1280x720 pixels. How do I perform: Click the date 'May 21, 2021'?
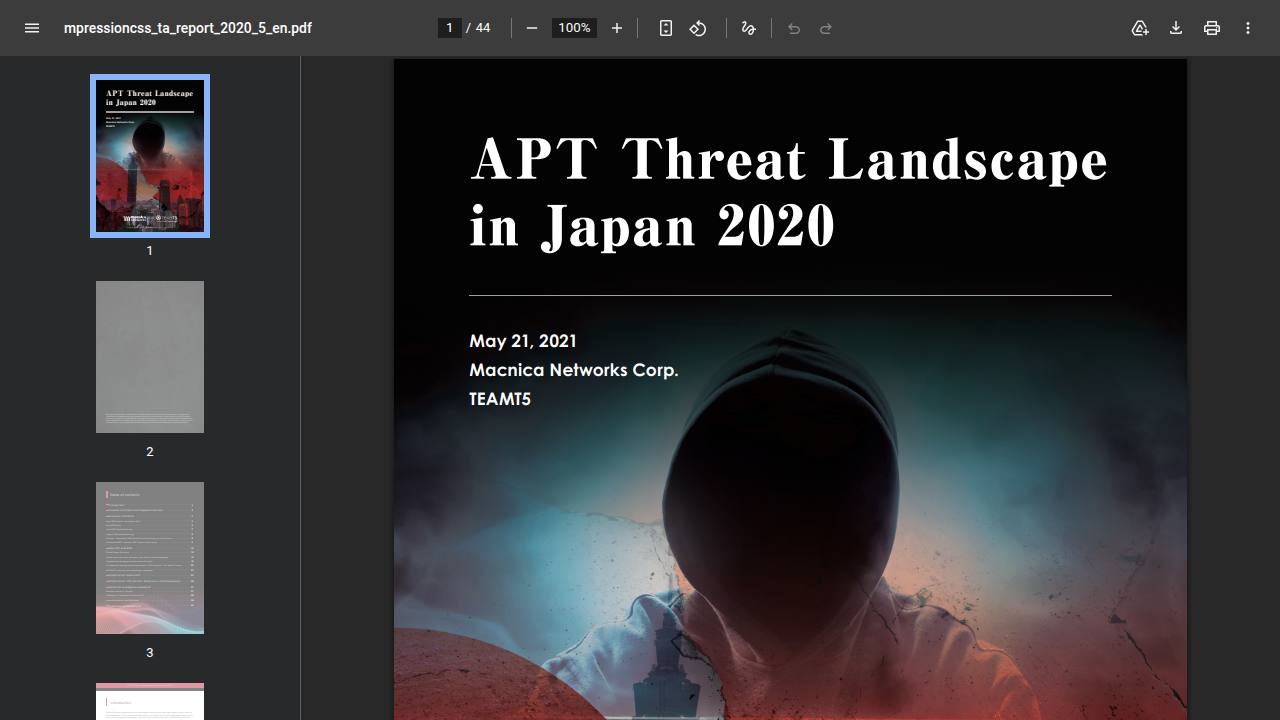tap(523, 341)
